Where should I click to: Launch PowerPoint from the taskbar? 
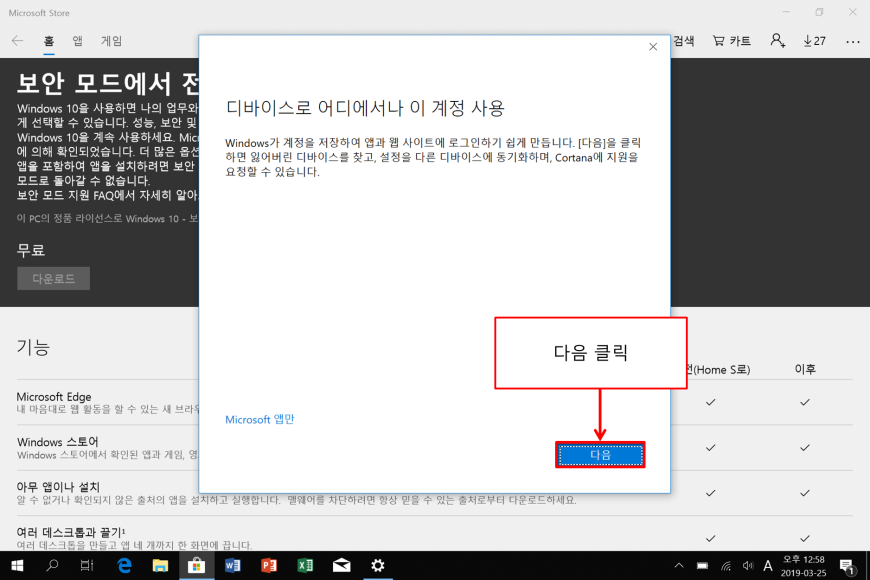(269, 566)
